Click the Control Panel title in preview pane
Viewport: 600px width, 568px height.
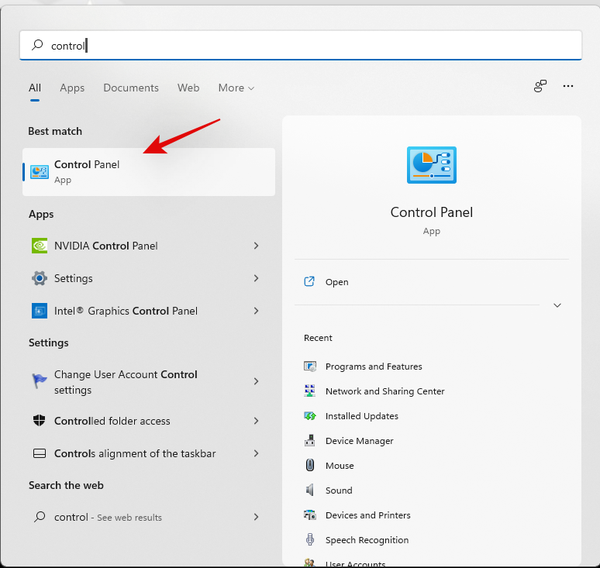[432, 212]
